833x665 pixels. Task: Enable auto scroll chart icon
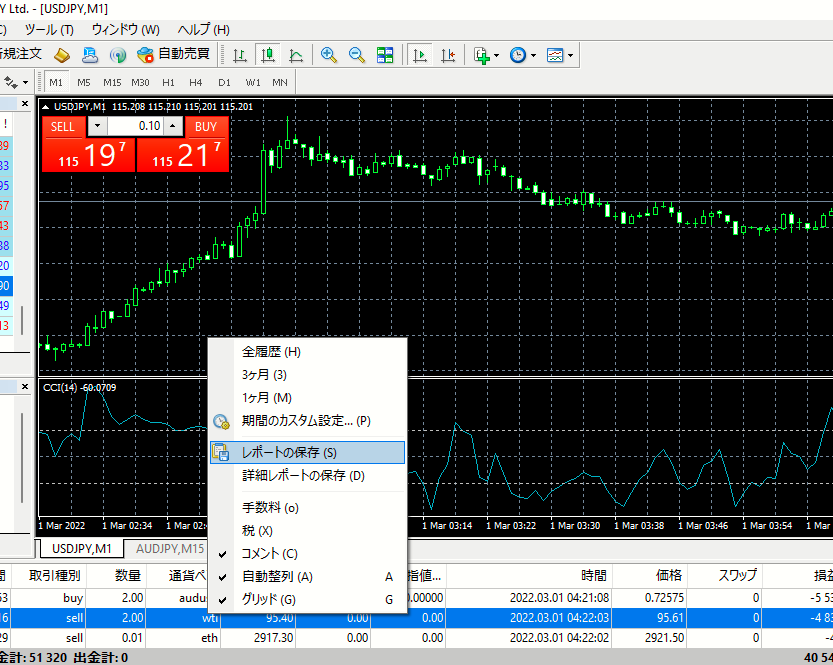pyautogui.click(x=421, y=54)
